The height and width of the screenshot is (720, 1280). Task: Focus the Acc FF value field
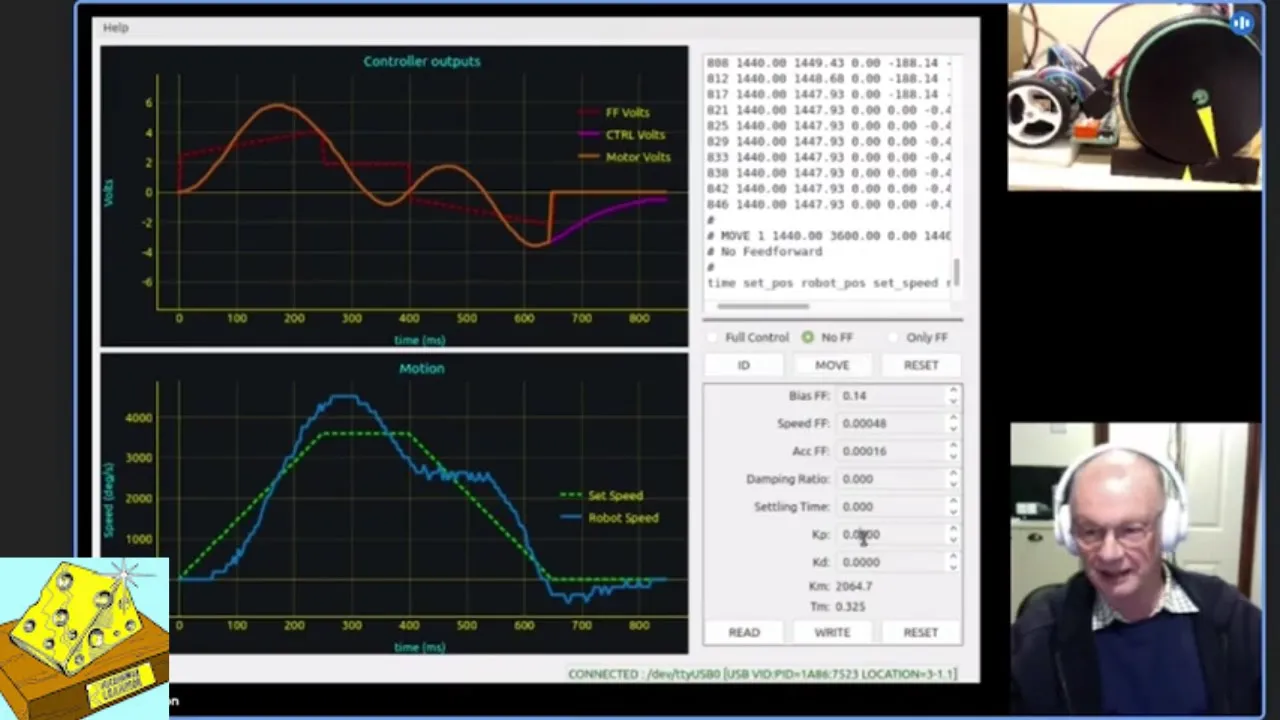[890, 451]
